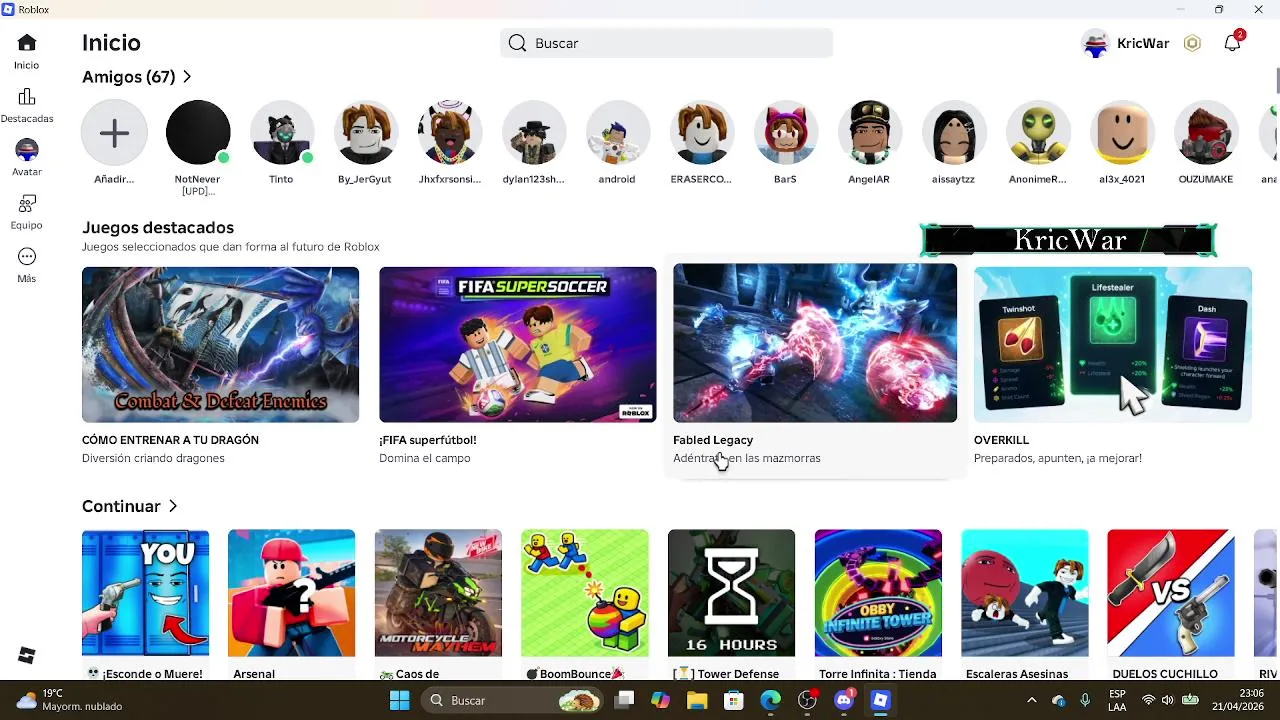Open friend al3x_4021's avatar
This screenshot has height=720, width=1280.
click(x=1122, y=132)
